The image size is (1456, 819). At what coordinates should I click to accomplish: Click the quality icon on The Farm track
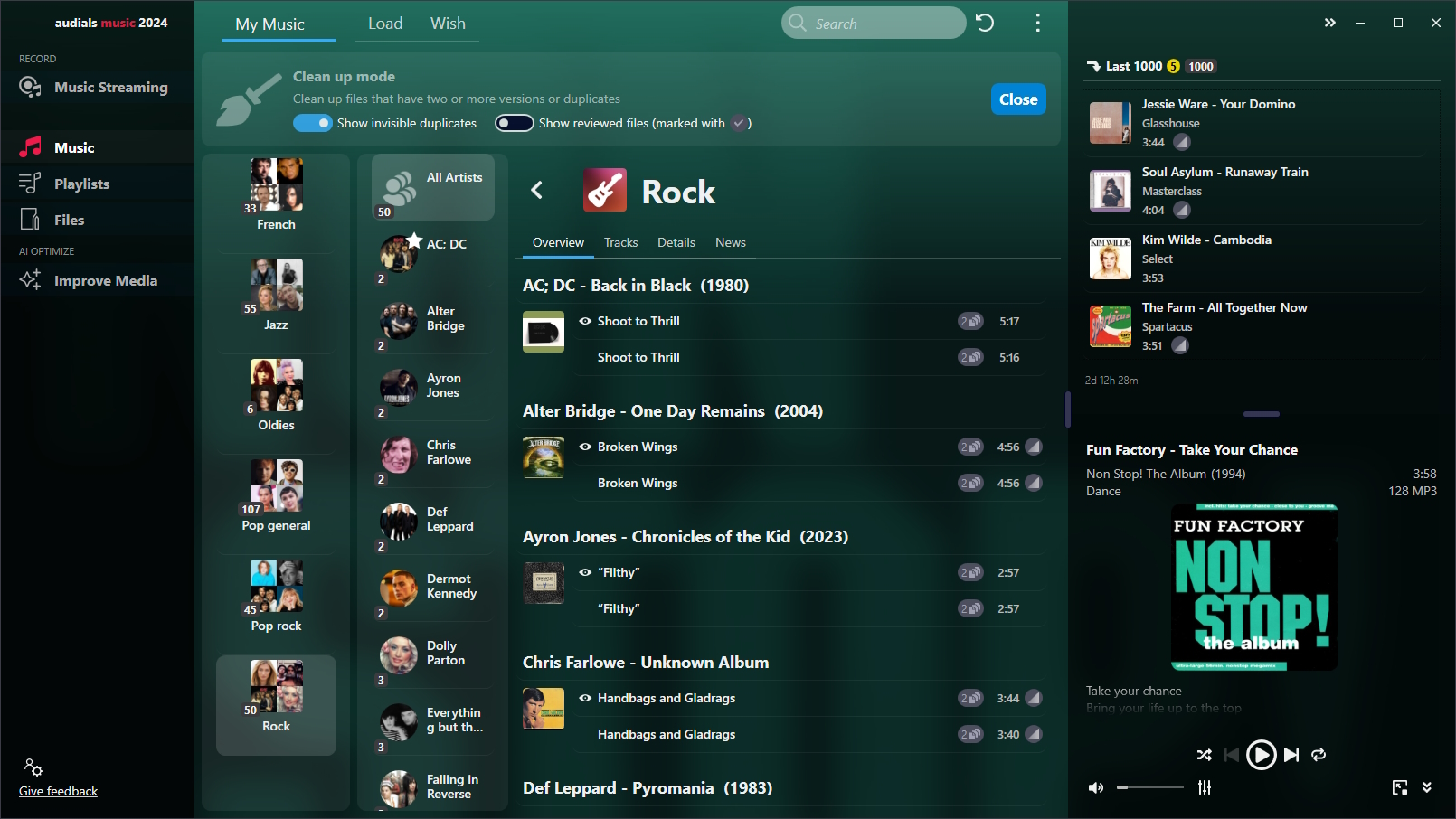point(1179,345)
